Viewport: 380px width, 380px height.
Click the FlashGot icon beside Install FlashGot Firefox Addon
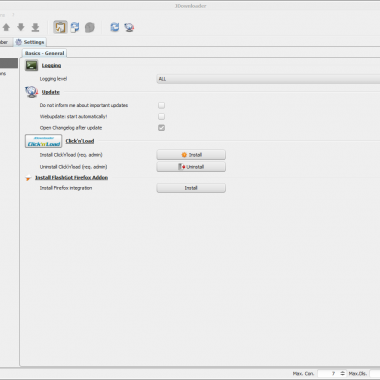(28, 178)
